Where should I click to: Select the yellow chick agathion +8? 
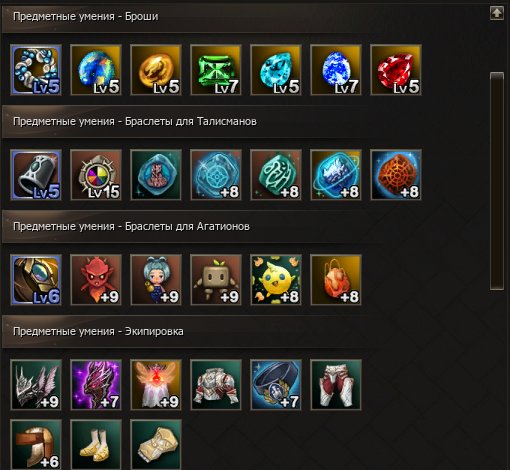pos(276,280)
